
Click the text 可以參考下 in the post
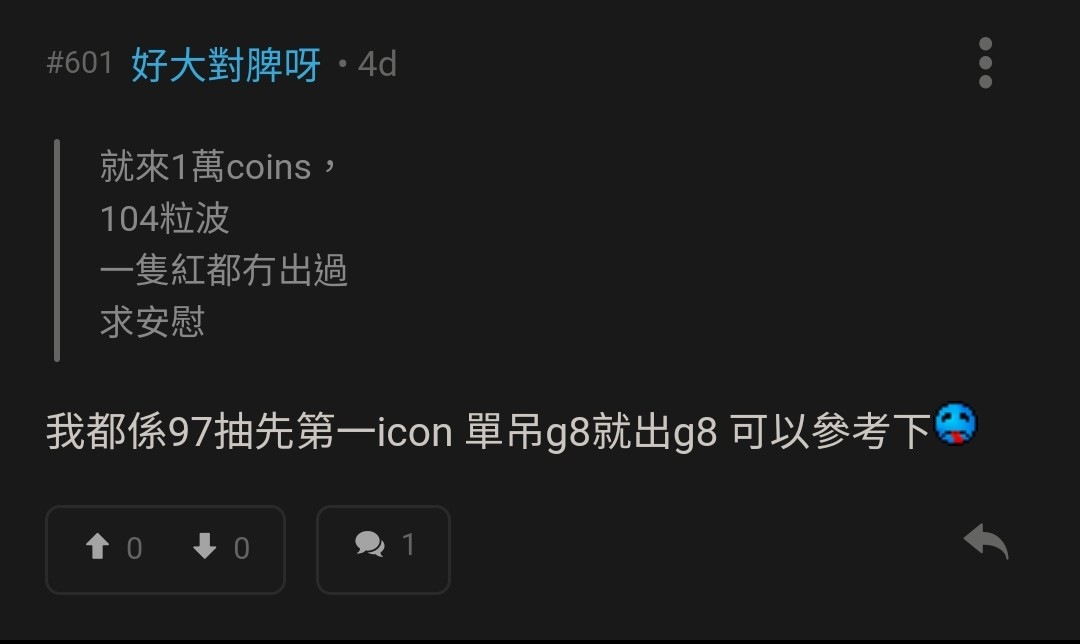coord(831,432)
